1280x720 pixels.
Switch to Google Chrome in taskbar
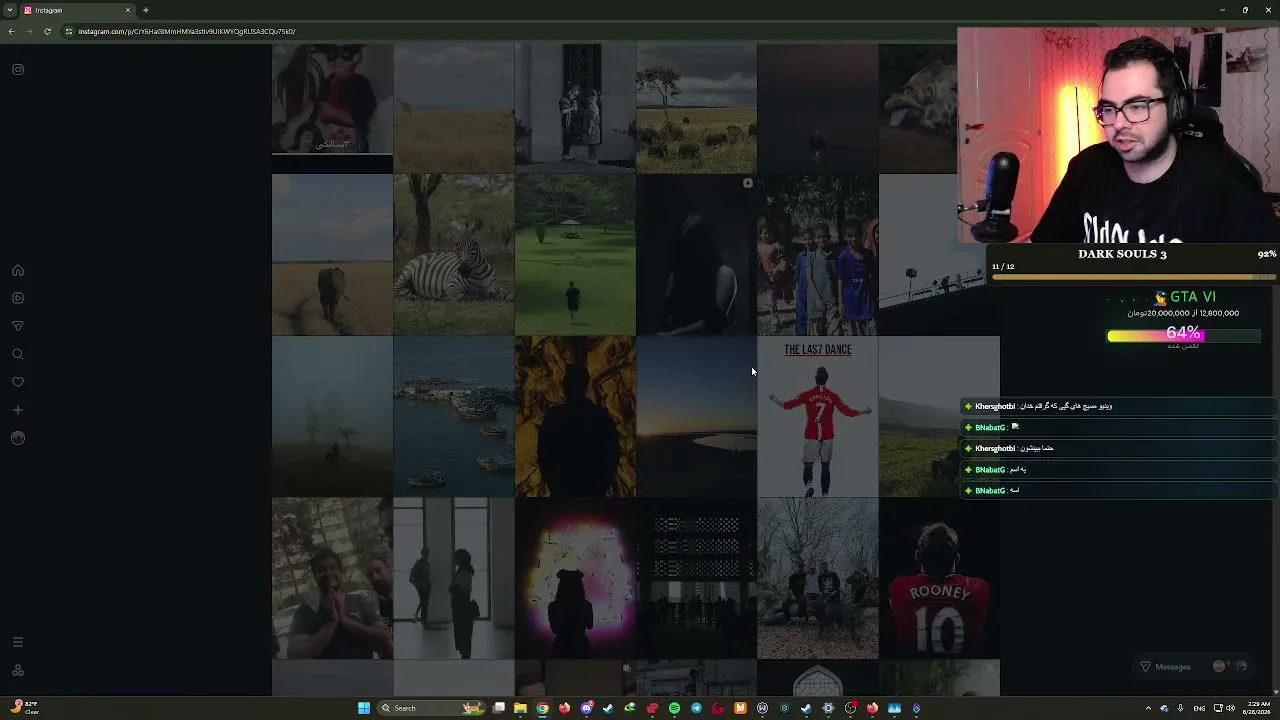pyautogui.click(x=542, y=708)
